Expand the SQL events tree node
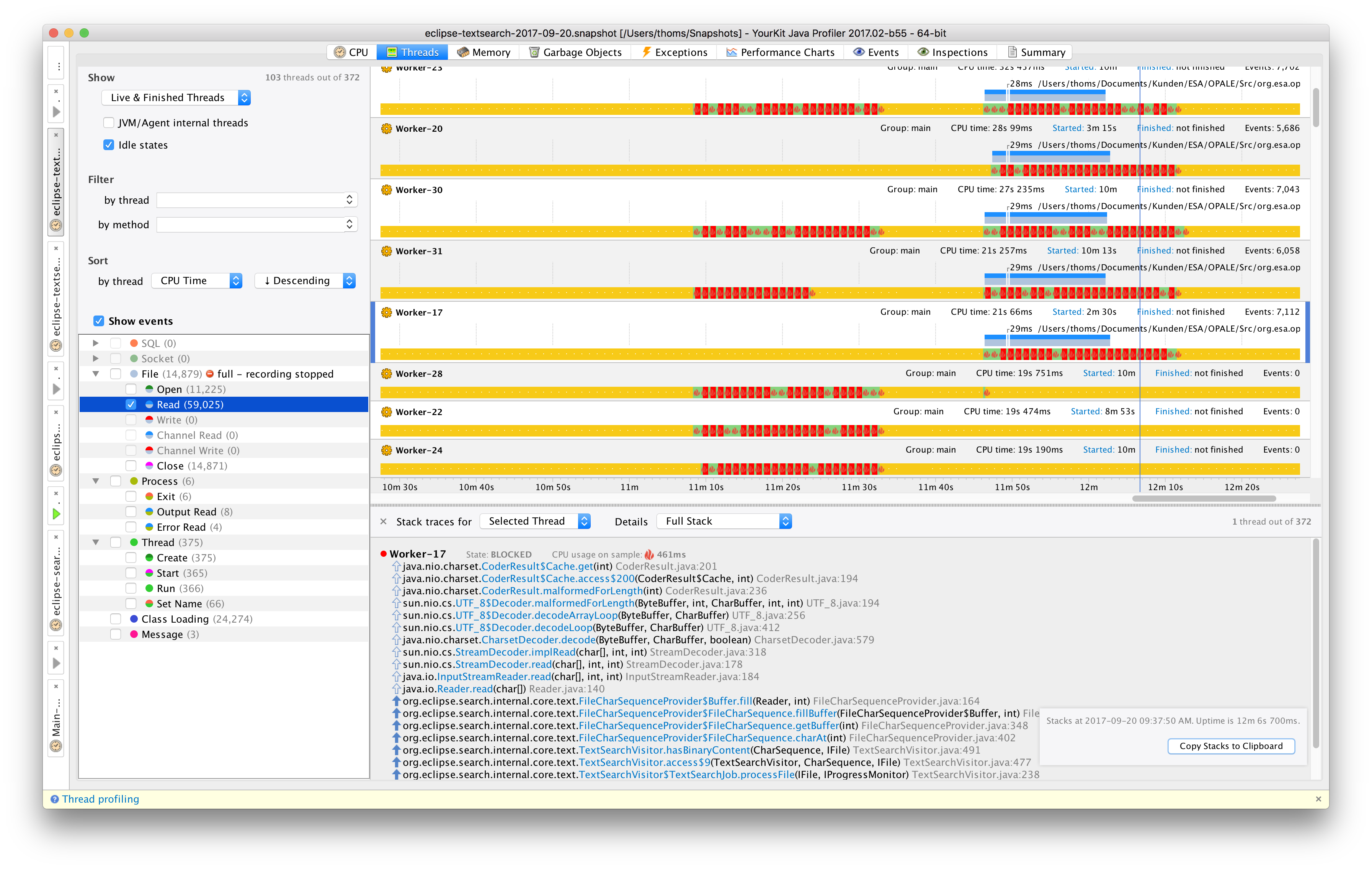Viewport: 1372px width, 870px height. click(x=96, y=343)
